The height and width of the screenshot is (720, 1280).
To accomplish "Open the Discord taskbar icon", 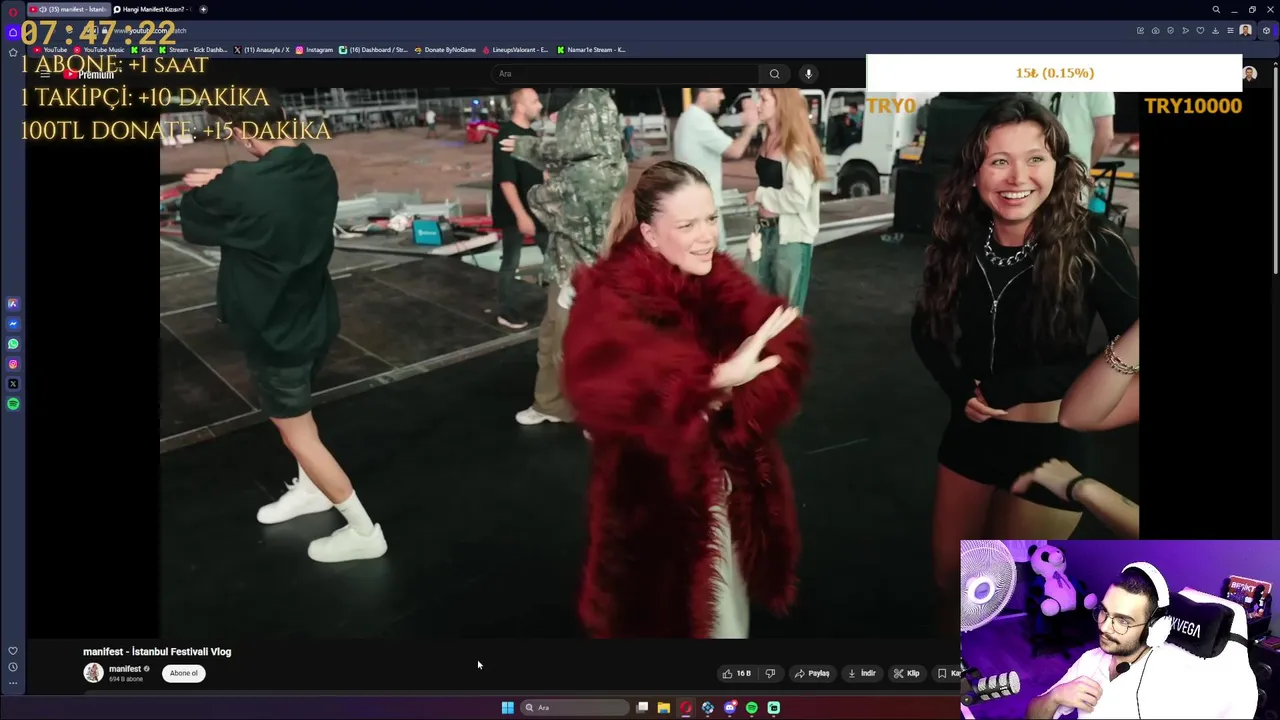I will point(729,708).
